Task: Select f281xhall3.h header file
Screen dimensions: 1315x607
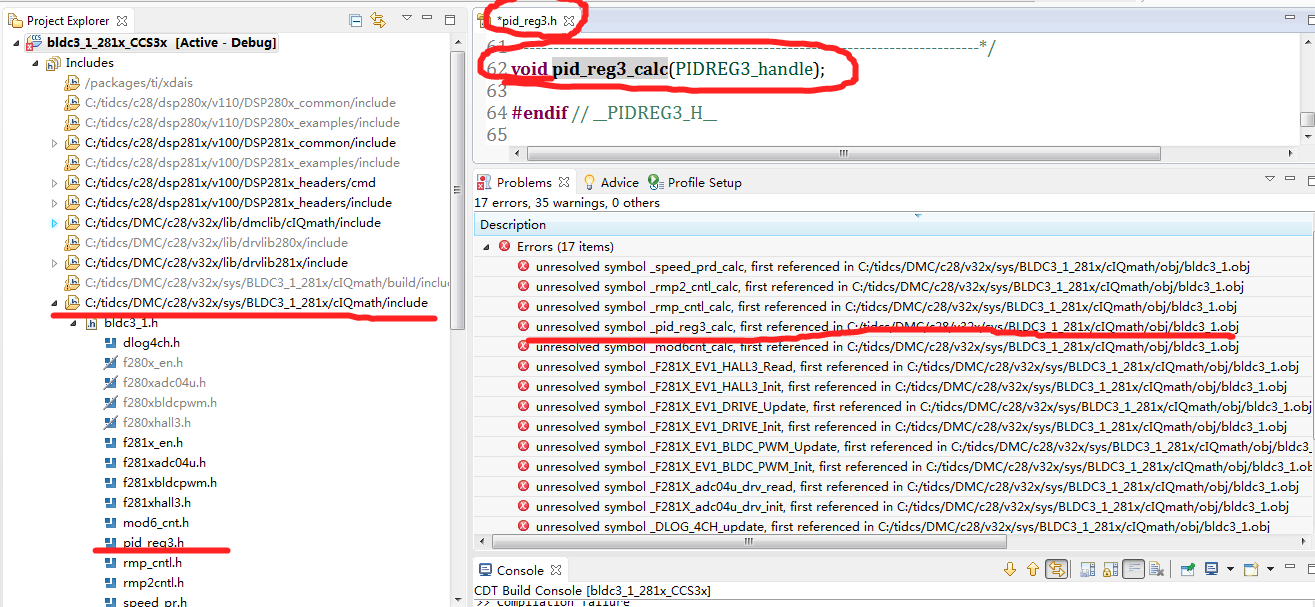Action: tap(147, 503)
